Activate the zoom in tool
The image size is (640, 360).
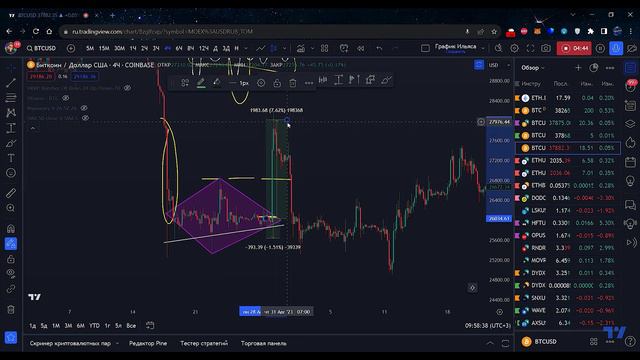(11, 208)
